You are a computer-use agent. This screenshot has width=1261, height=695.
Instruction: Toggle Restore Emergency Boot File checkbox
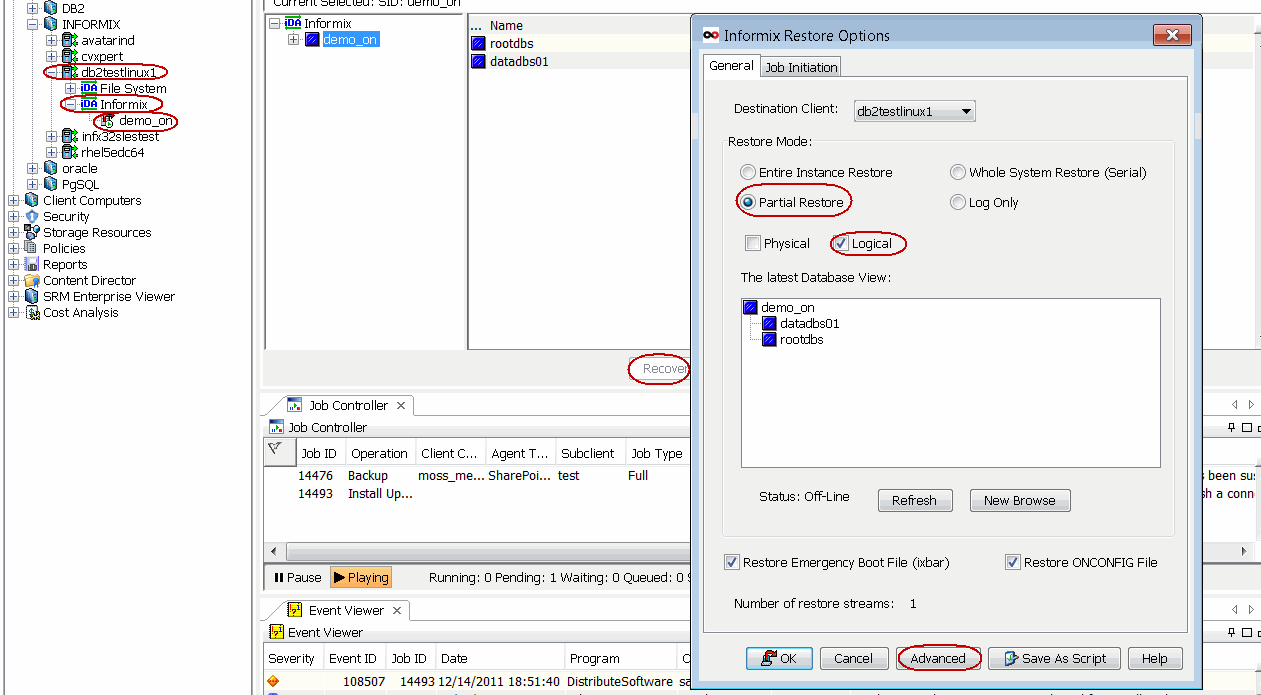coord(732,562)
